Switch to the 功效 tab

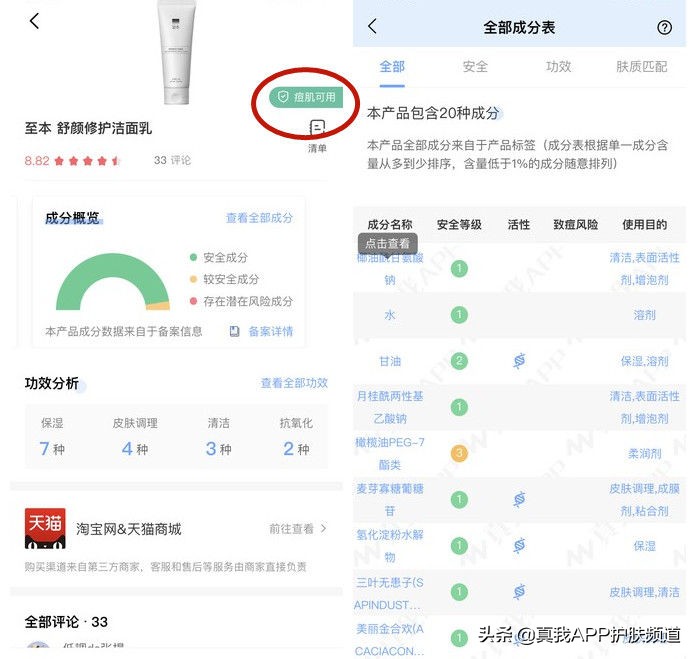point(558,67)
